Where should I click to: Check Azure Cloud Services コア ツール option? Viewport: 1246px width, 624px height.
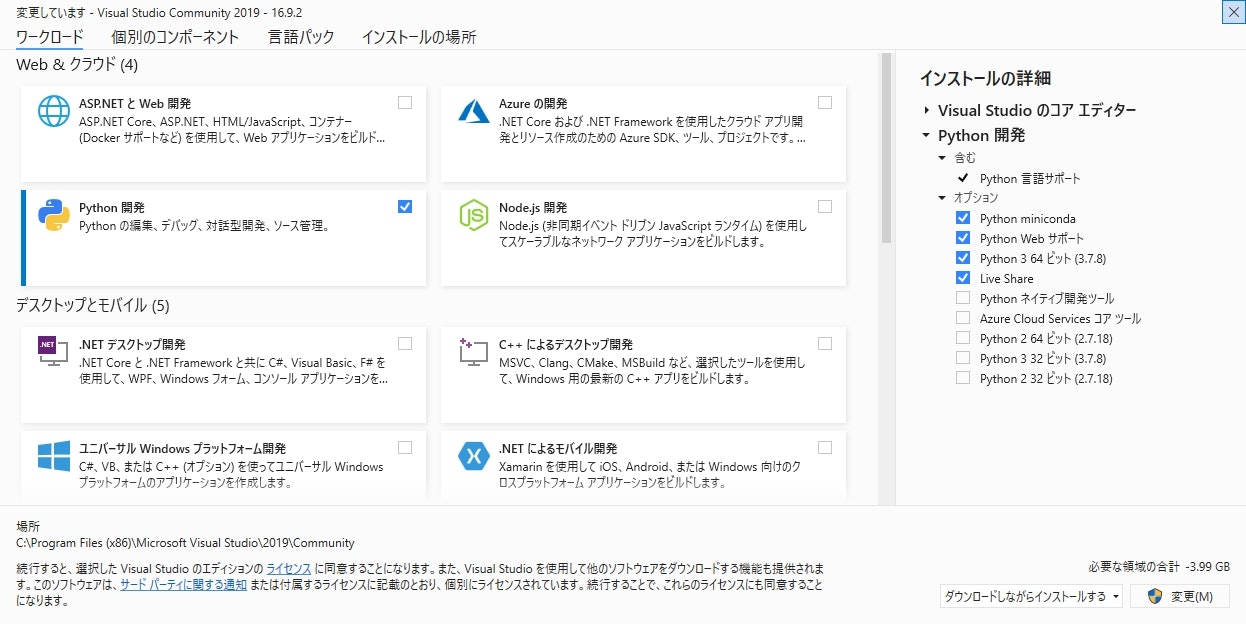coord(963,318)
